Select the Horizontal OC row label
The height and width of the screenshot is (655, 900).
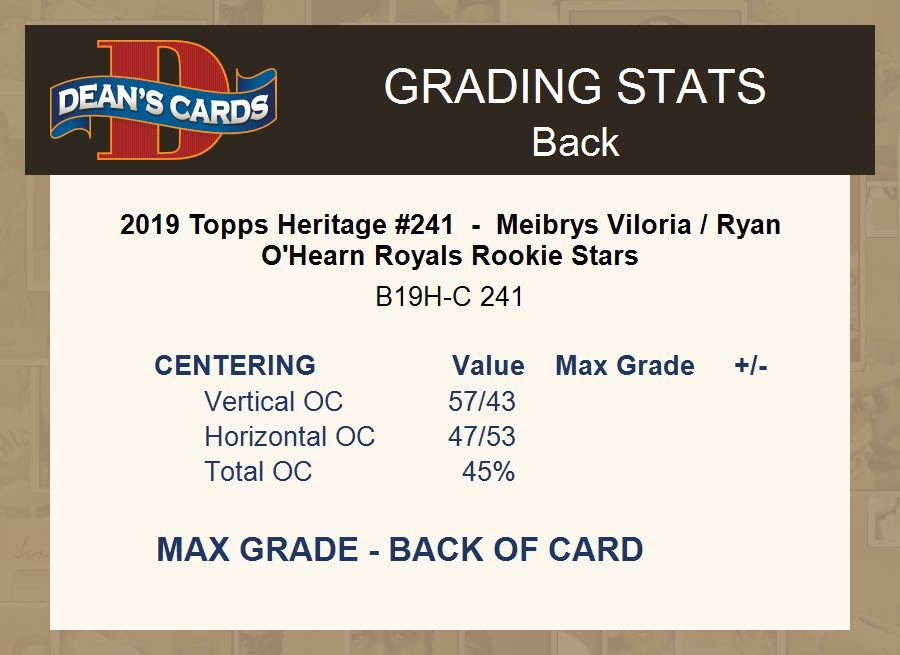coord(289,436)
